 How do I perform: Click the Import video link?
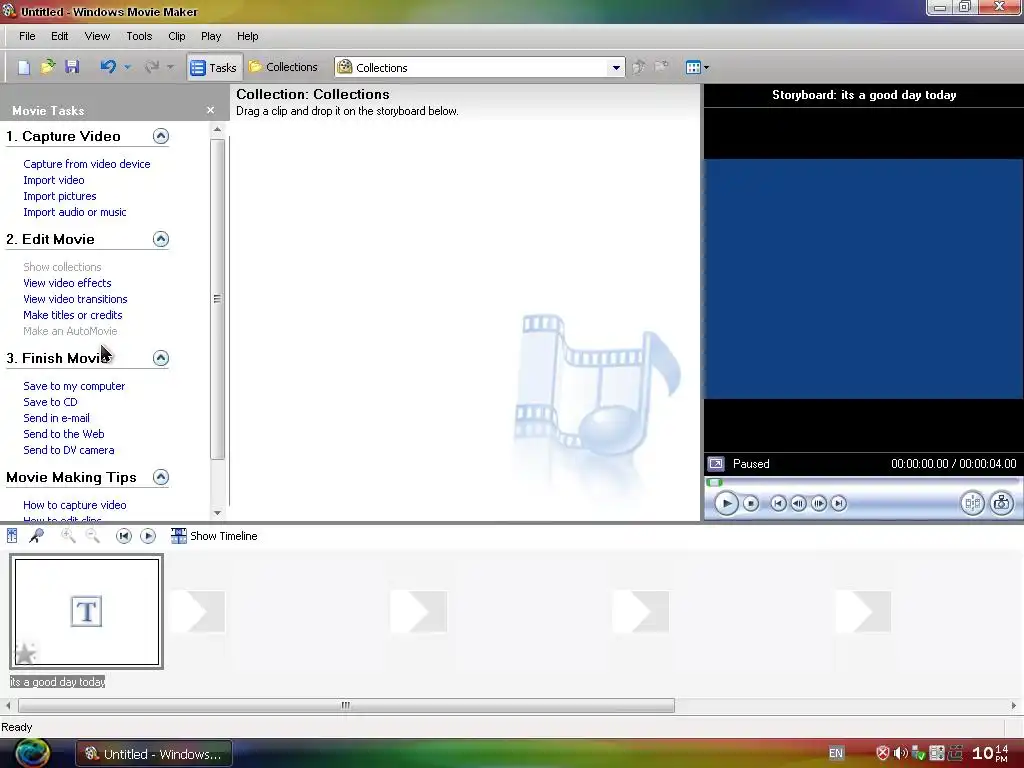54,180
